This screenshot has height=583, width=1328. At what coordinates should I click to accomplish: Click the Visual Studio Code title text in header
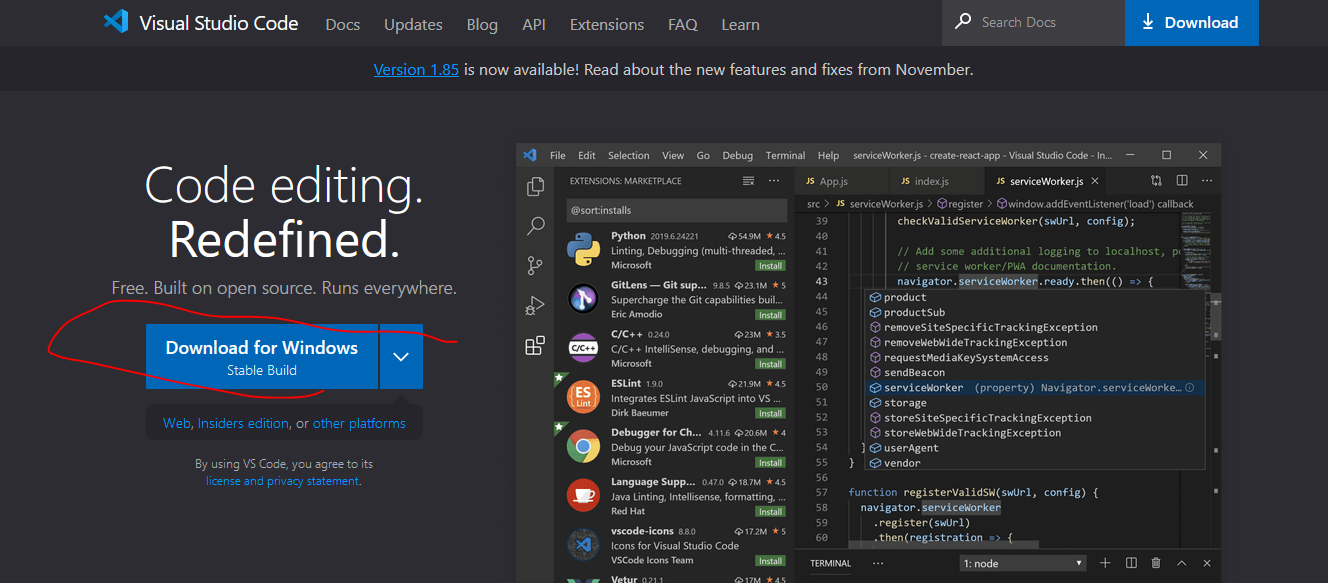219,23
